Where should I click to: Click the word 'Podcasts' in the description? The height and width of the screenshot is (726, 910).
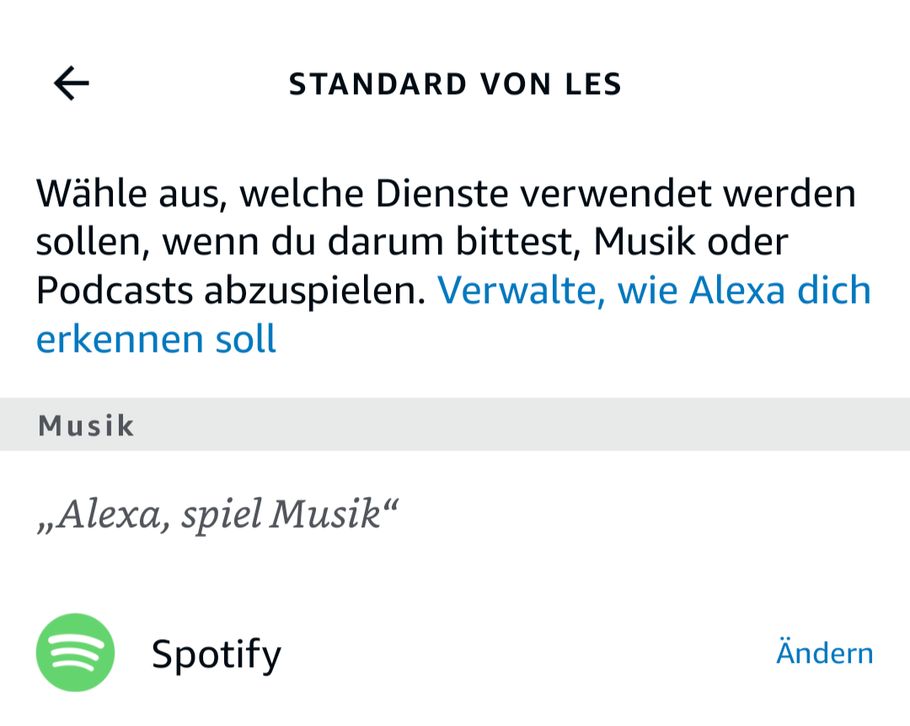pyautogui.click(x=116, y=290)
